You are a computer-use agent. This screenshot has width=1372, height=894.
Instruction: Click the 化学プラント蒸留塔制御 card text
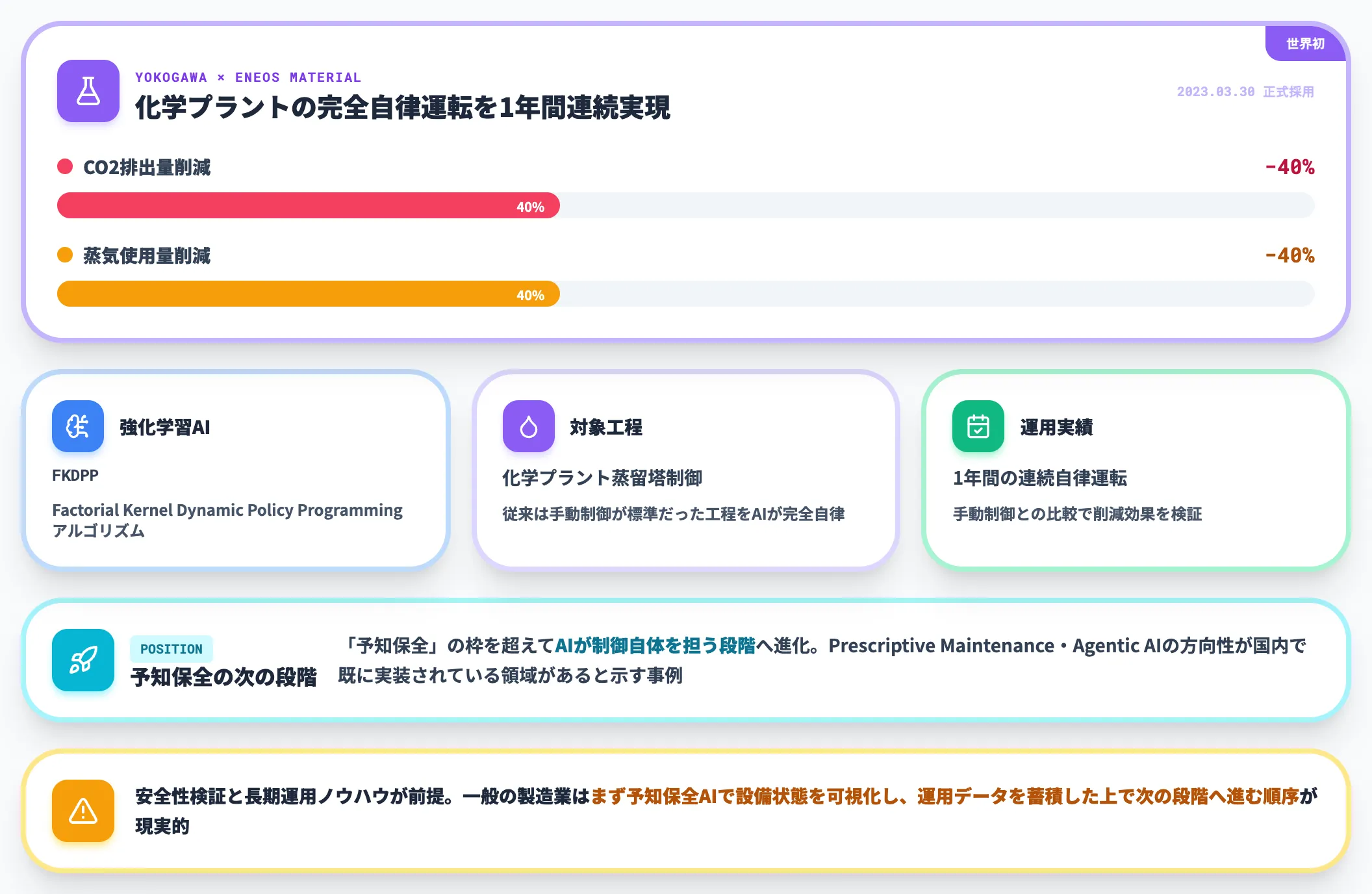pyautogui.click(x=602, y=478)
